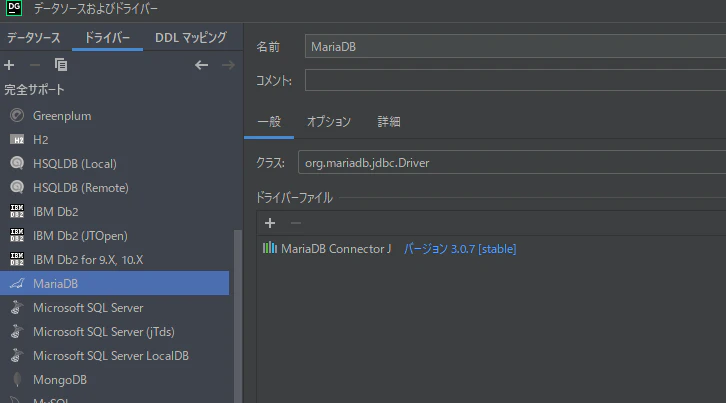Click the IBM Db2 for 9.X, 10.X icon
This screenshot has height=403, width=726.
coord(17,259)
